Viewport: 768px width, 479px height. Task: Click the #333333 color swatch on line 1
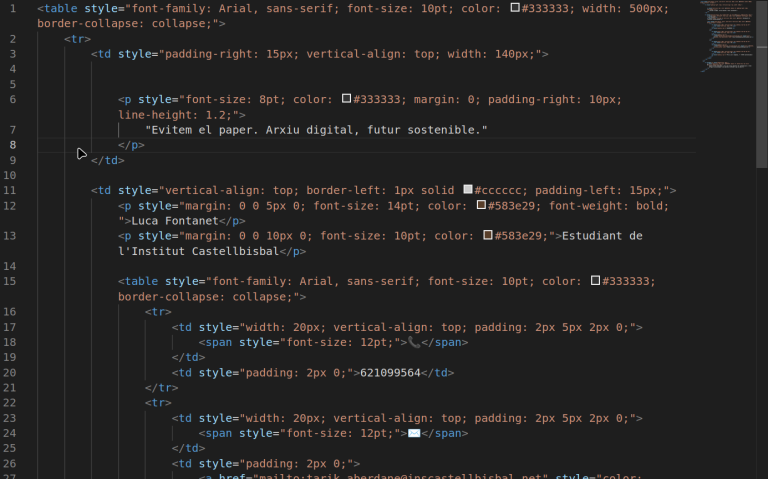coord(515,8)
